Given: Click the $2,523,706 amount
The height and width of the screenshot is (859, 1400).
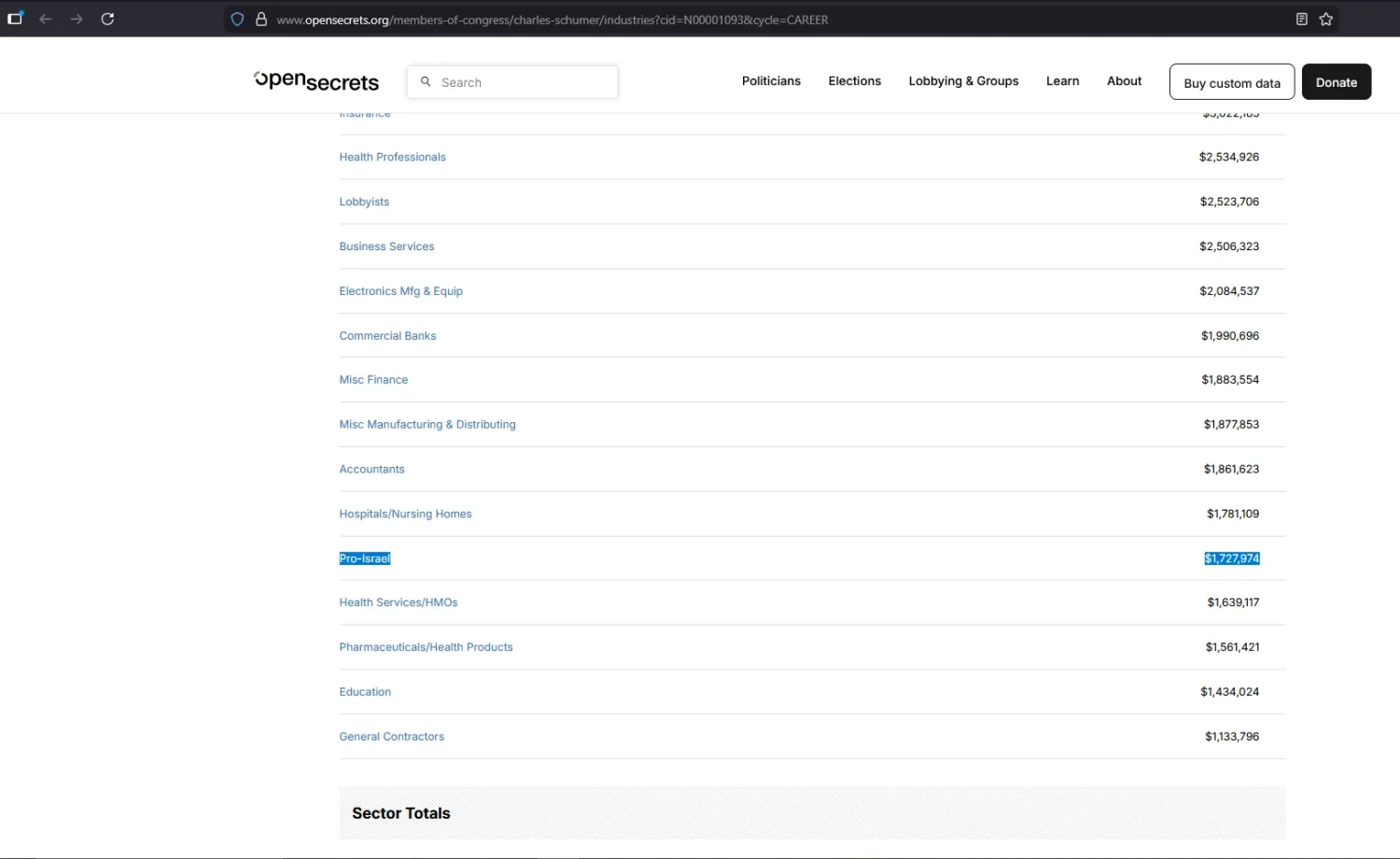Looking at the screenshot, I should (x=1229, y=202).
